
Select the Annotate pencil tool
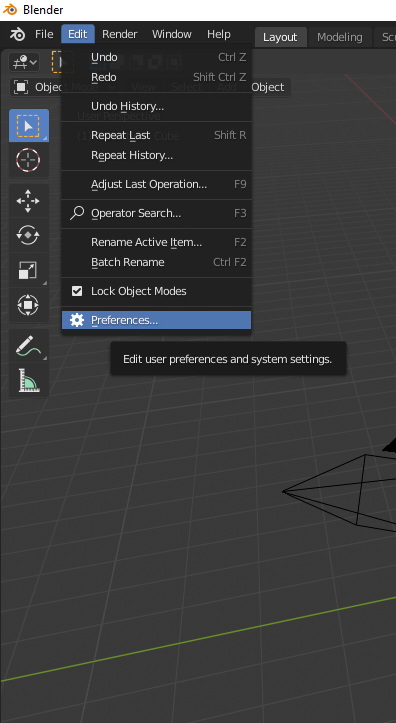coord(28,346)
